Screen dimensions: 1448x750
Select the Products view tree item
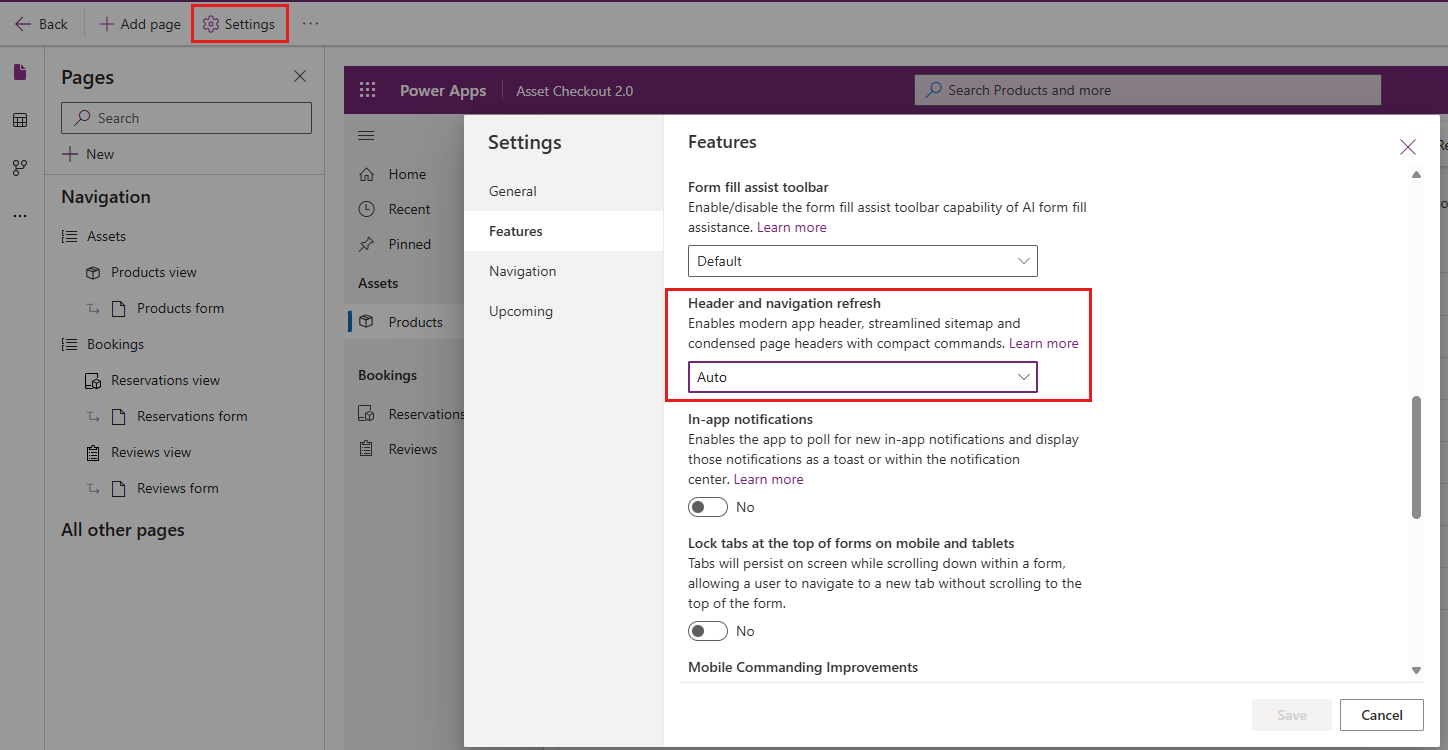(154, 272)
